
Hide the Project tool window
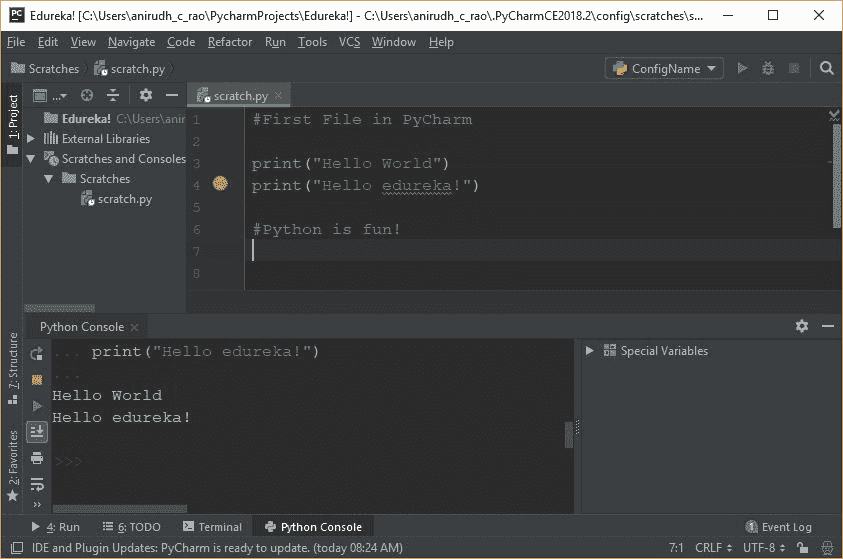click(x=172, y=96)
